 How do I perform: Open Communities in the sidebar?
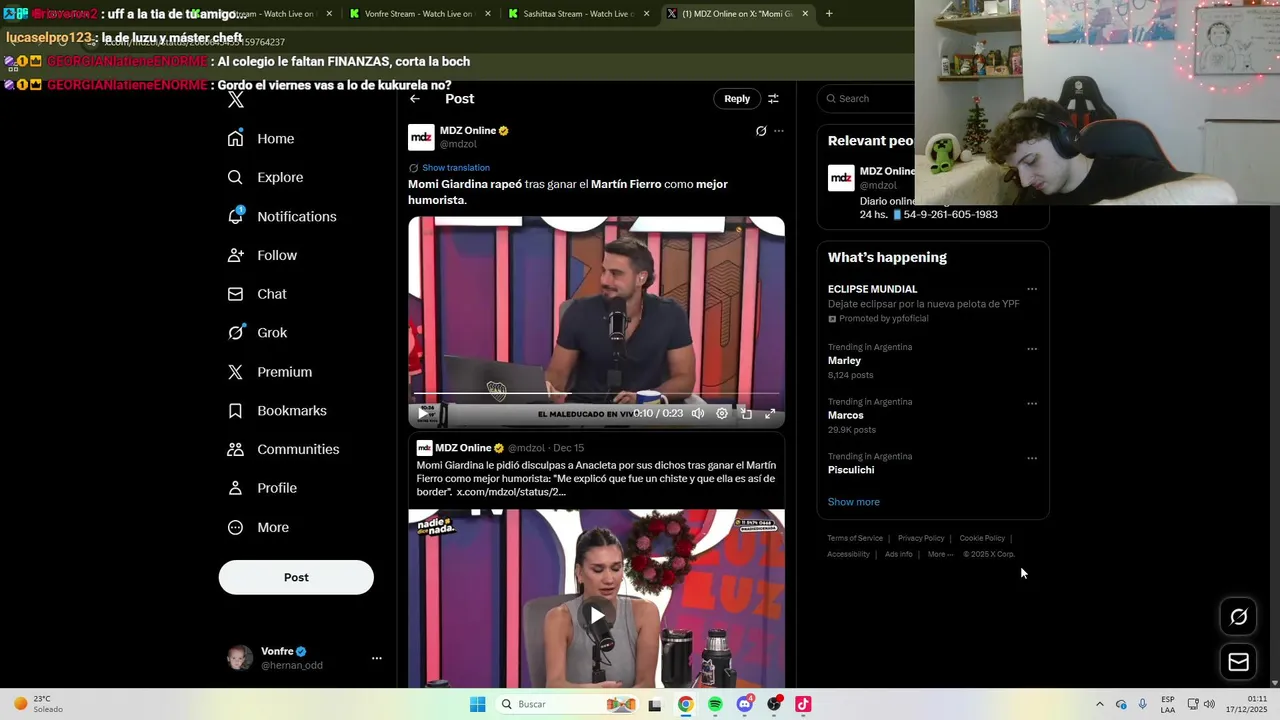tap(283, 449)
